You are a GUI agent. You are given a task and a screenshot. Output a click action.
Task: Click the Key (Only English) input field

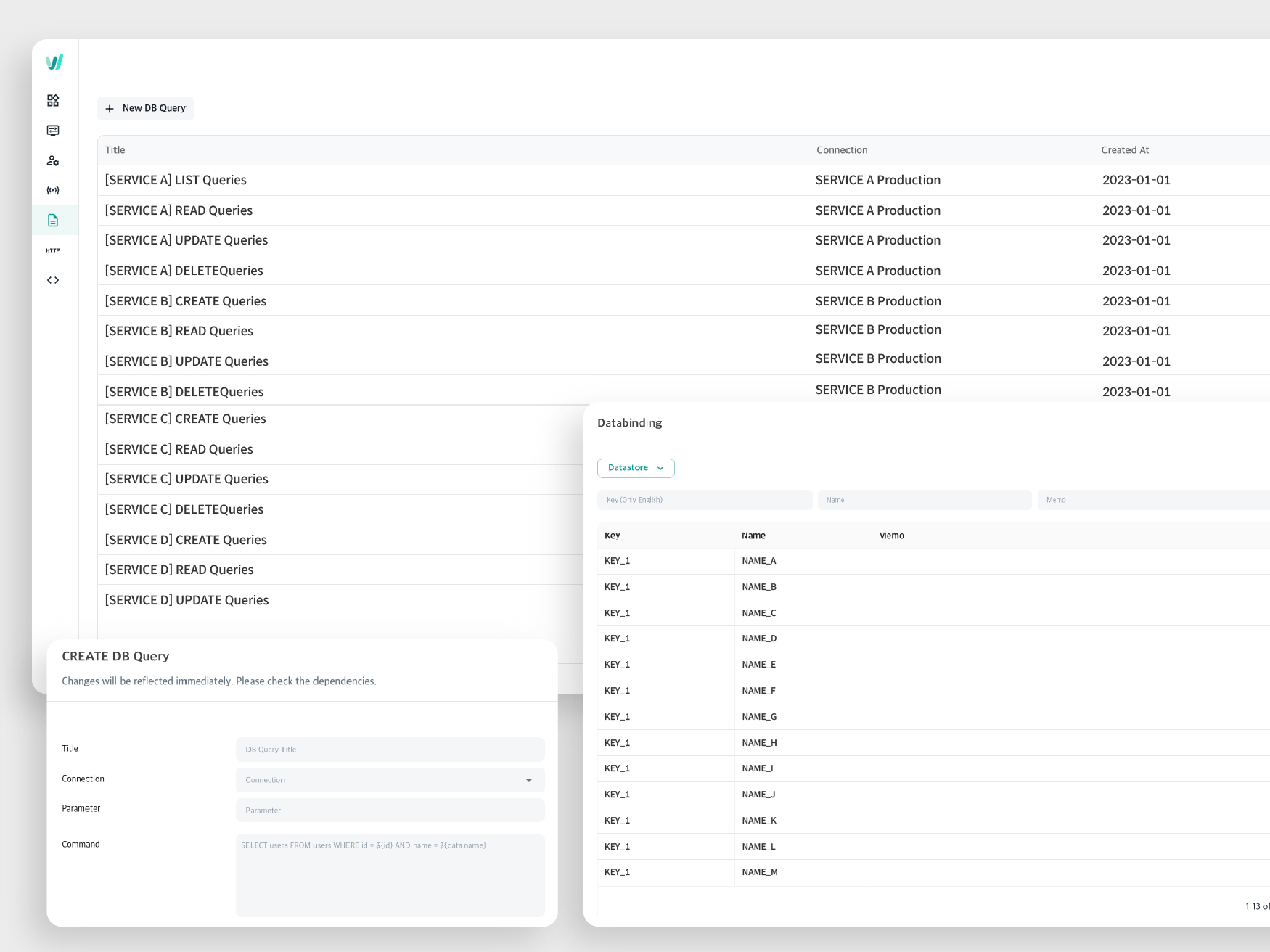coord(704,500)
